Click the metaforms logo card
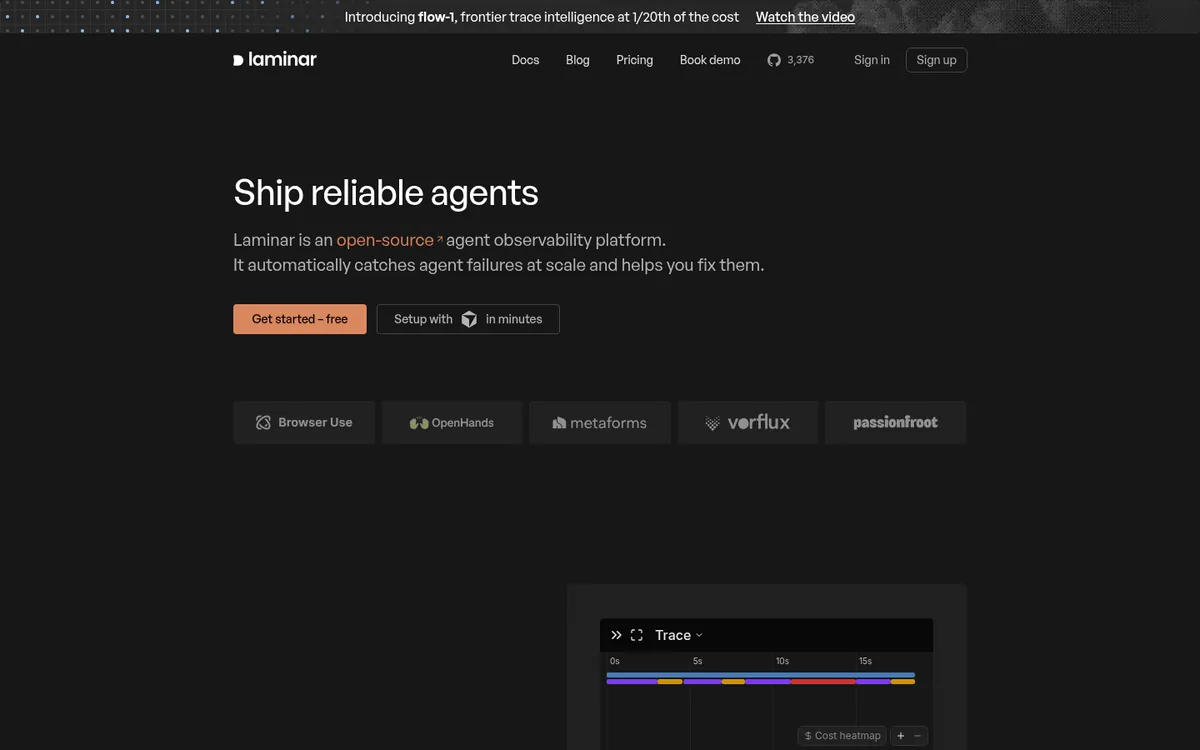The width and height of the screenshot is (1200, 750). pyautogui.click(x=600, y=422)
